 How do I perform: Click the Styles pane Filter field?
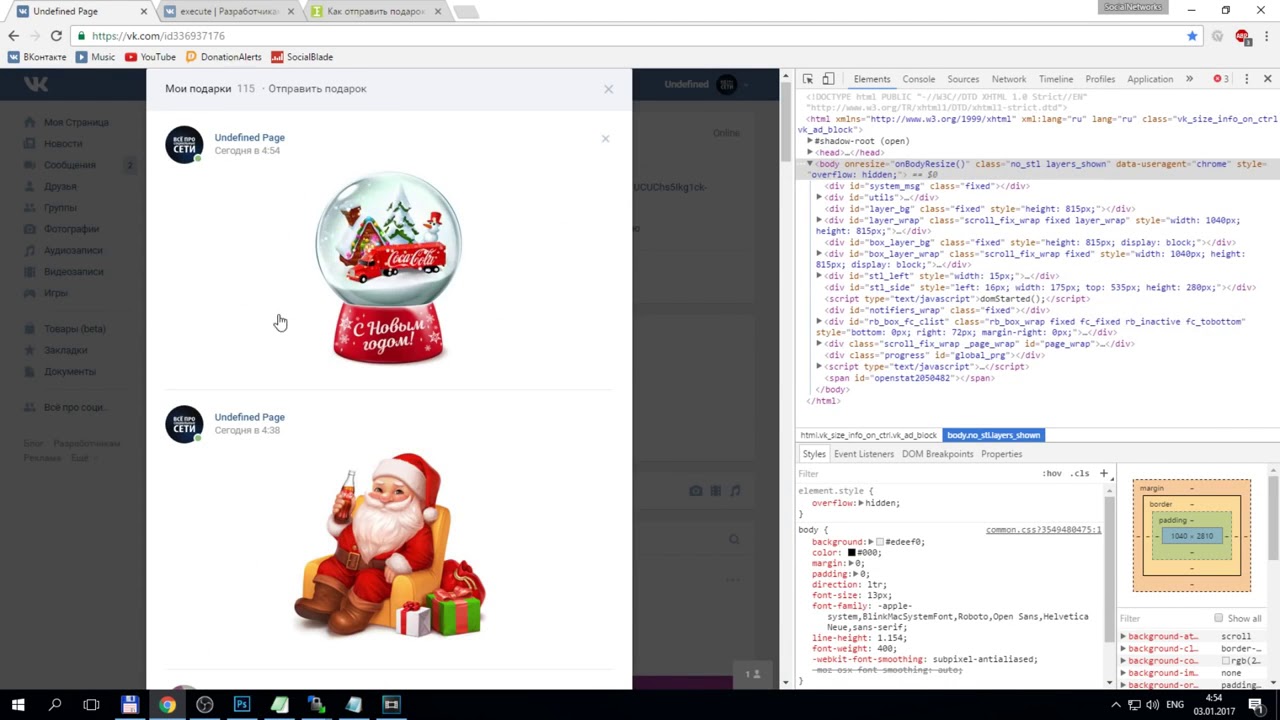coord(915,473)
